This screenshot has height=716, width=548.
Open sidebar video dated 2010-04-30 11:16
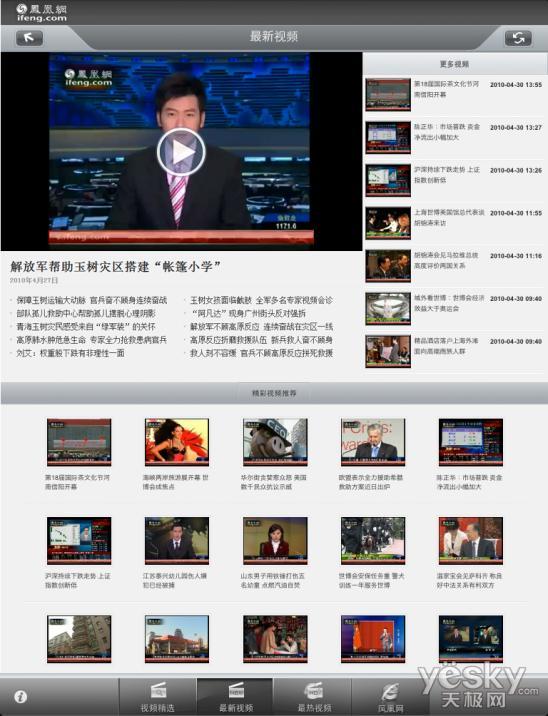(454, 266)
